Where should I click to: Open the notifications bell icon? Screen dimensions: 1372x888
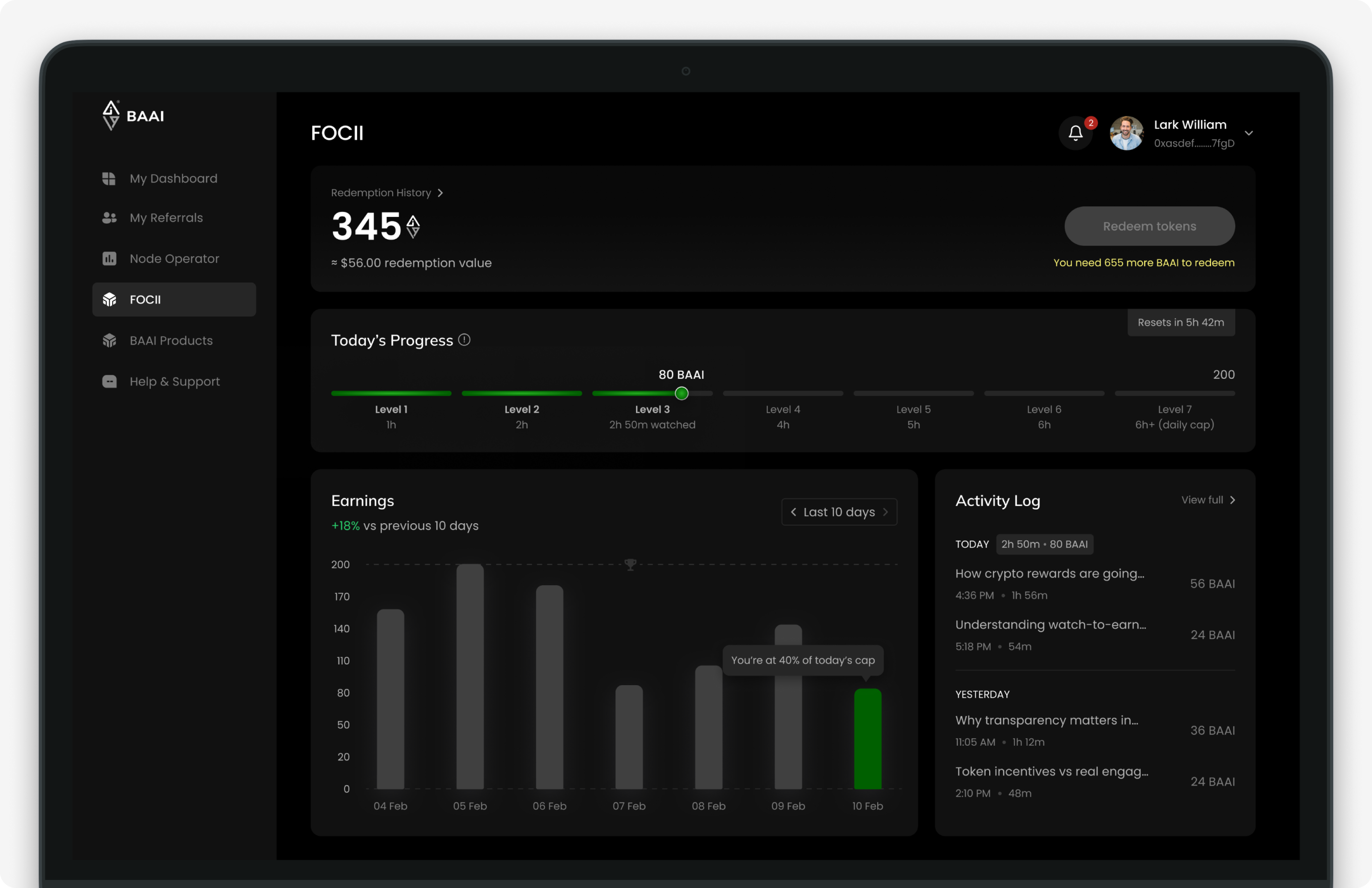[x=1075, y=133]
